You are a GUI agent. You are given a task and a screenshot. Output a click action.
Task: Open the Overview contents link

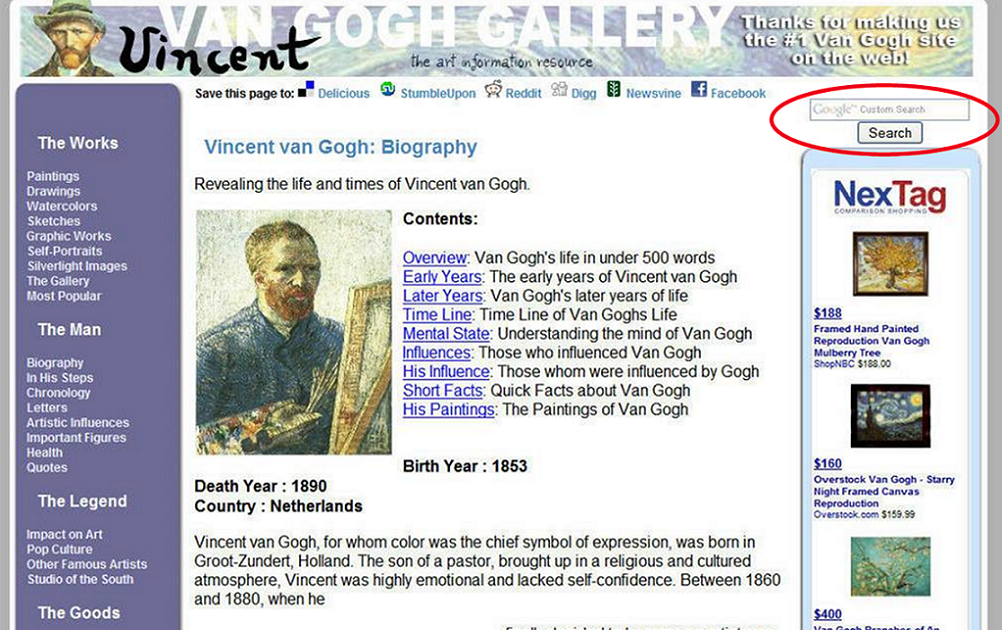coord(435,257)
